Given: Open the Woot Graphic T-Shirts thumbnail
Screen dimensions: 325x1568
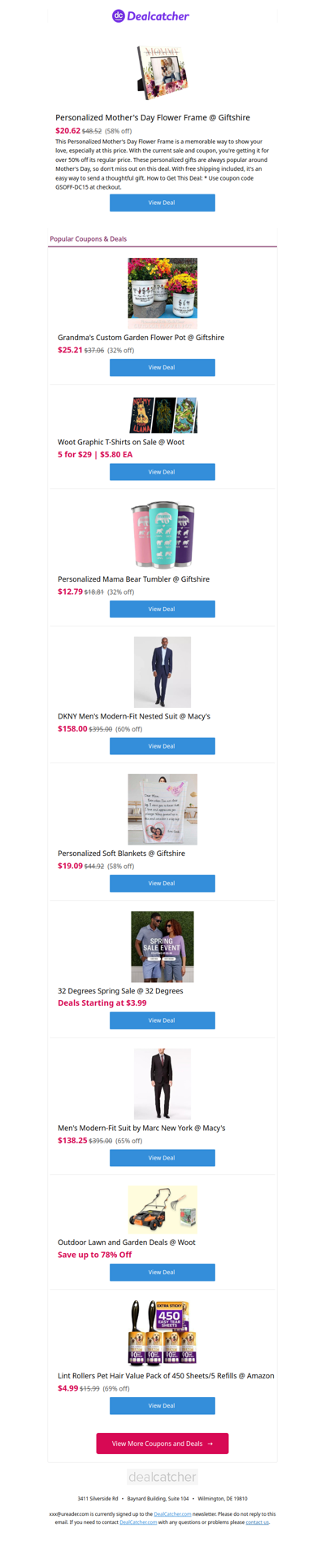Looking at the screenshot, I should click(x=162, y=415).
